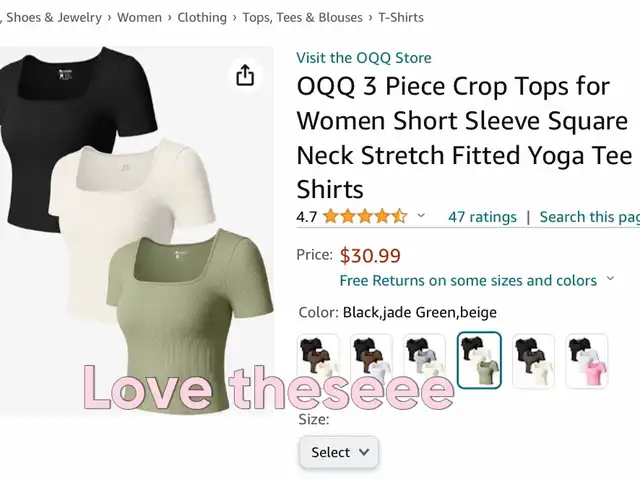Select the Black, jade Green, beige swatch

(479, 360)
